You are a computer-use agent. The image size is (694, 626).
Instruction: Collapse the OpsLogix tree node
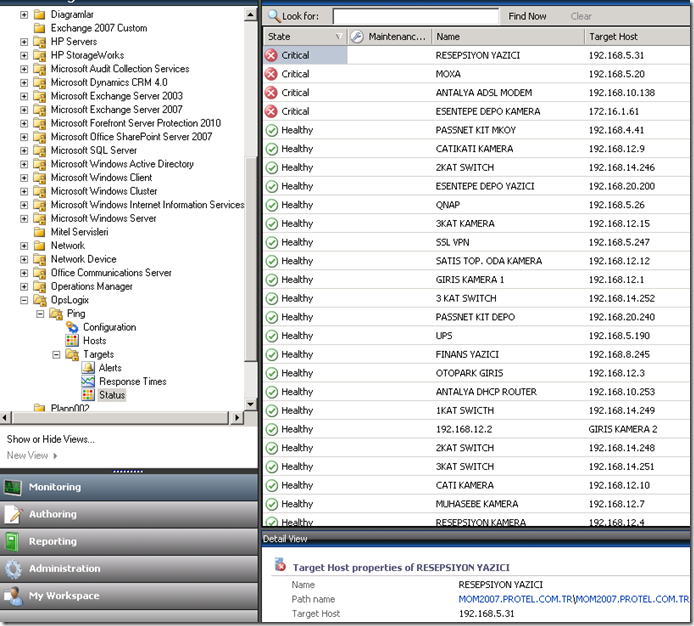tap(24, 300)
